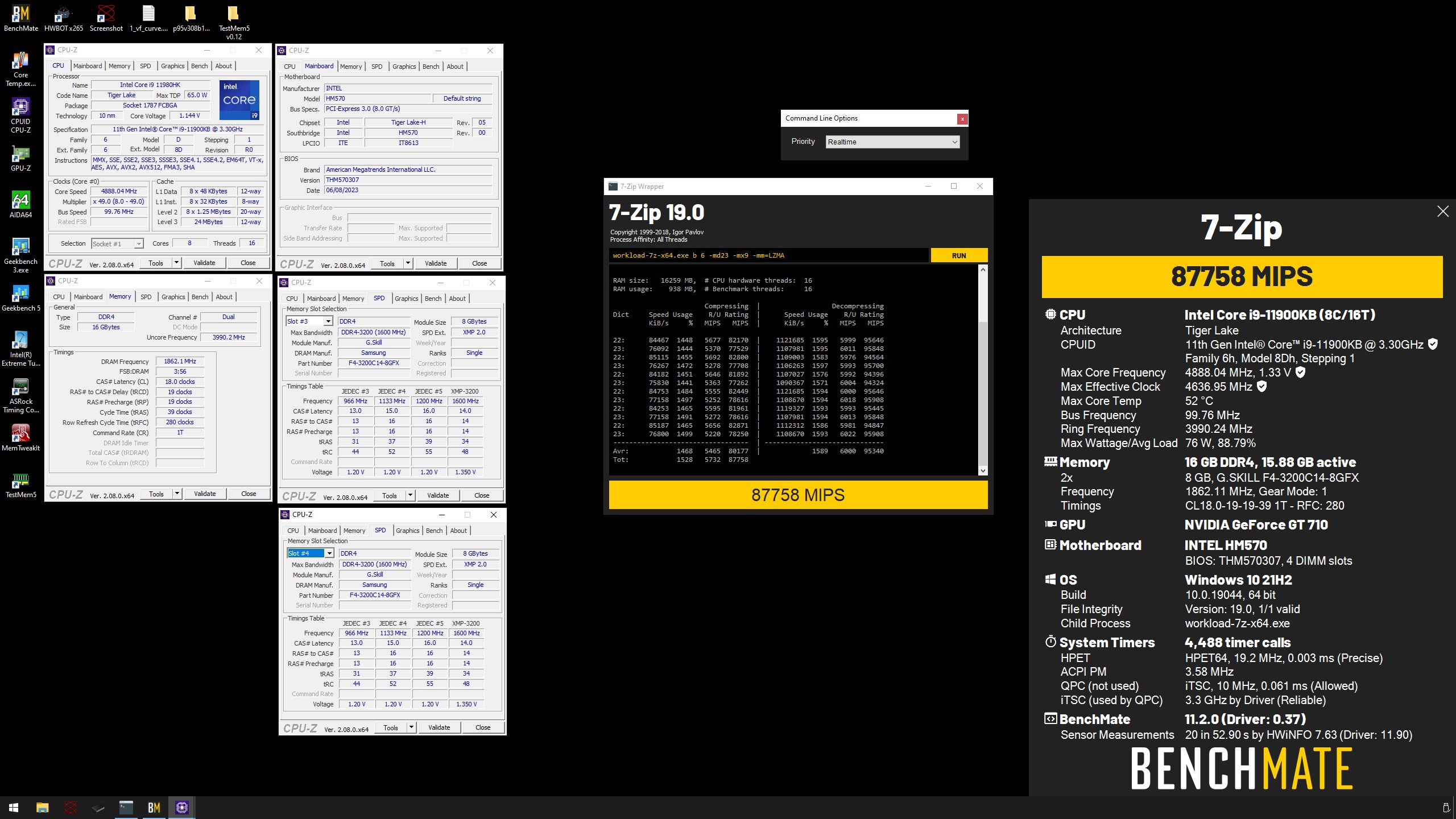Click the Intel Core i9 11980HK name field

click(150, 85)
